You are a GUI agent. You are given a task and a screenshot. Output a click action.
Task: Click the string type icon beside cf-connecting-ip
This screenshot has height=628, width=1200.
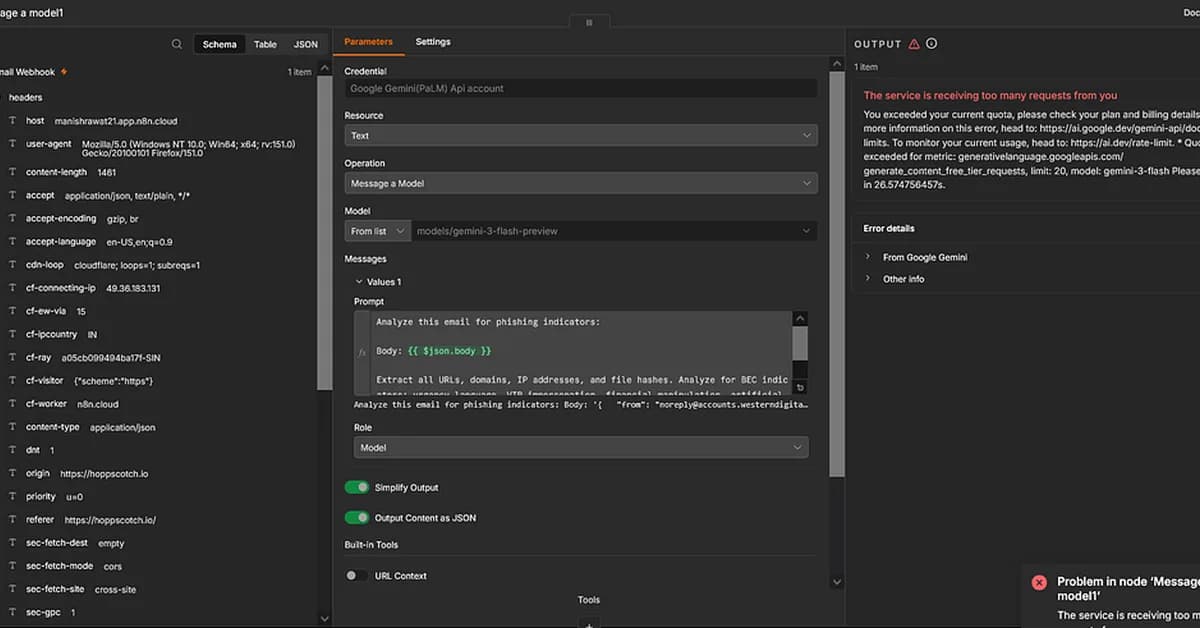(12, 288)
